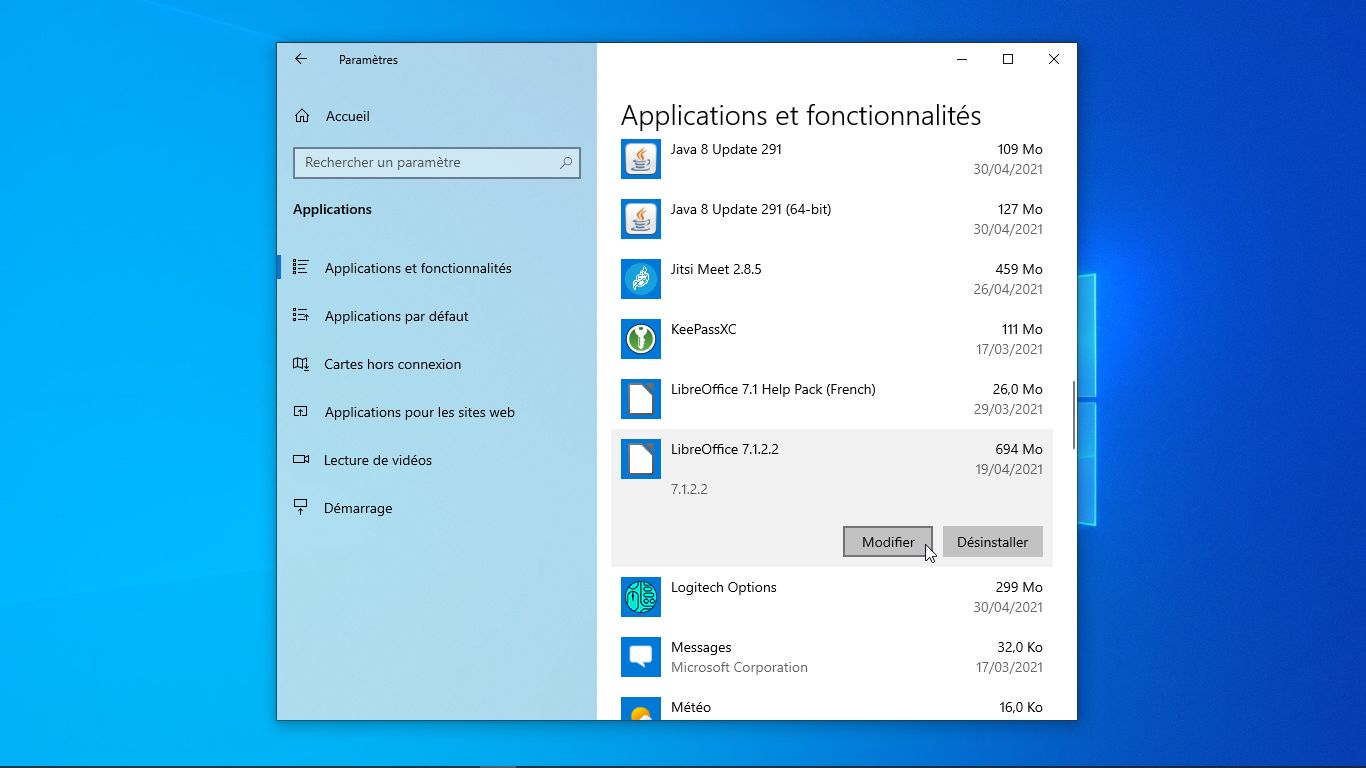Click the 26/04/2021 install date

point(1009,289)
